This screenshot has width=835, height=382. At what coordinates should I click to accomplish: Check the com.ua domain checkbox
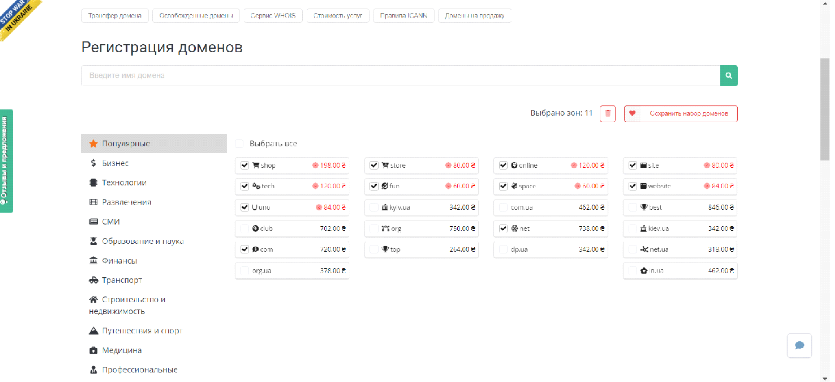[x=503, y=207]
